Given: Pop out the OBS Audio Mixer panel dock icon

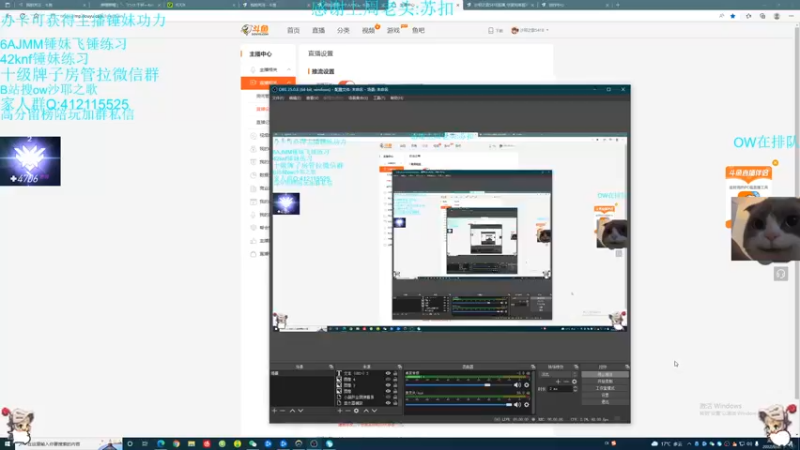Looking at the screenshot, I should (x=533, y=366).
